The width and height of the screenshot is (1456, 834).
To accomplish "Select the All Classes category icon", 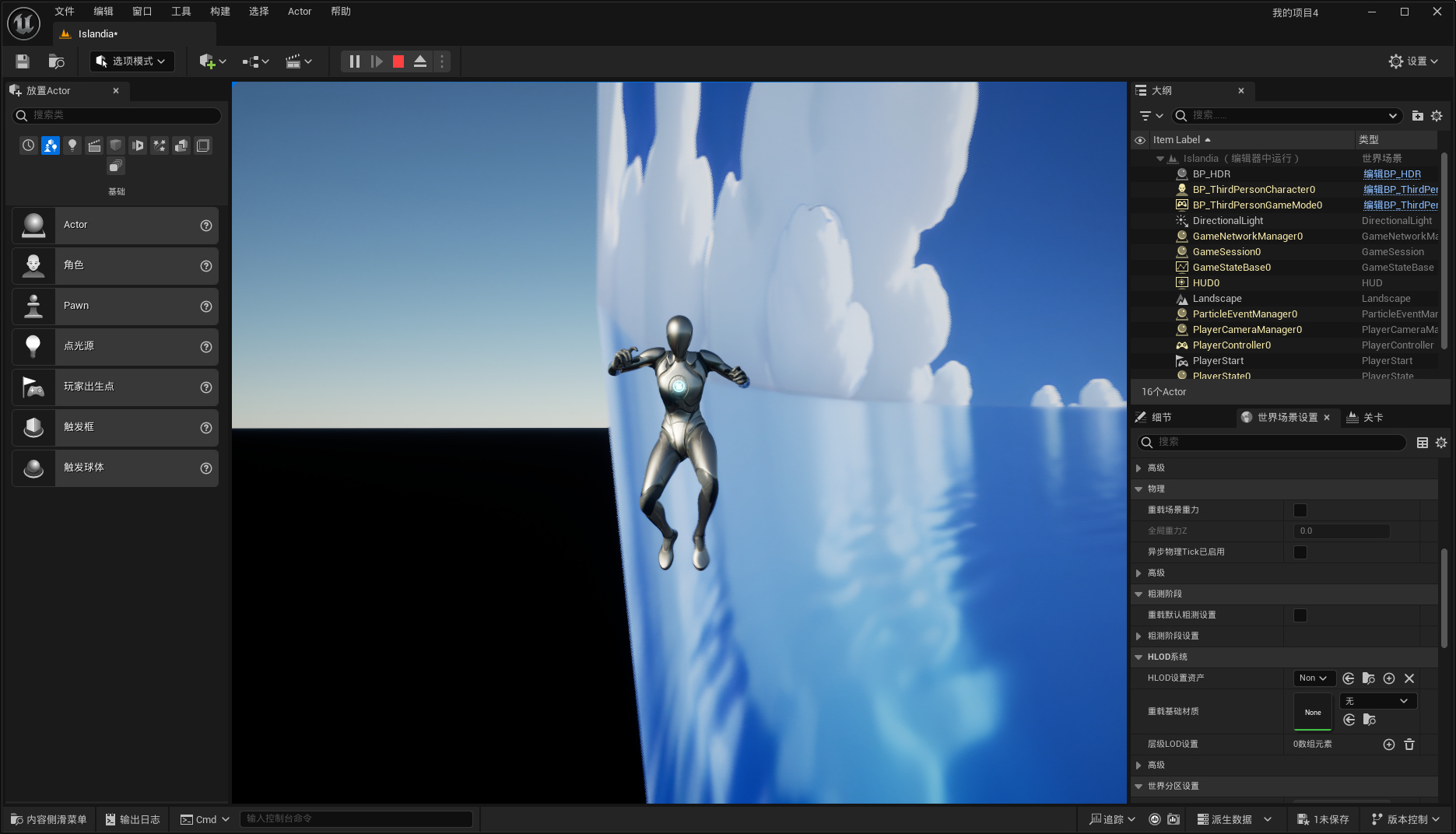I will click(x=116, y=166).
